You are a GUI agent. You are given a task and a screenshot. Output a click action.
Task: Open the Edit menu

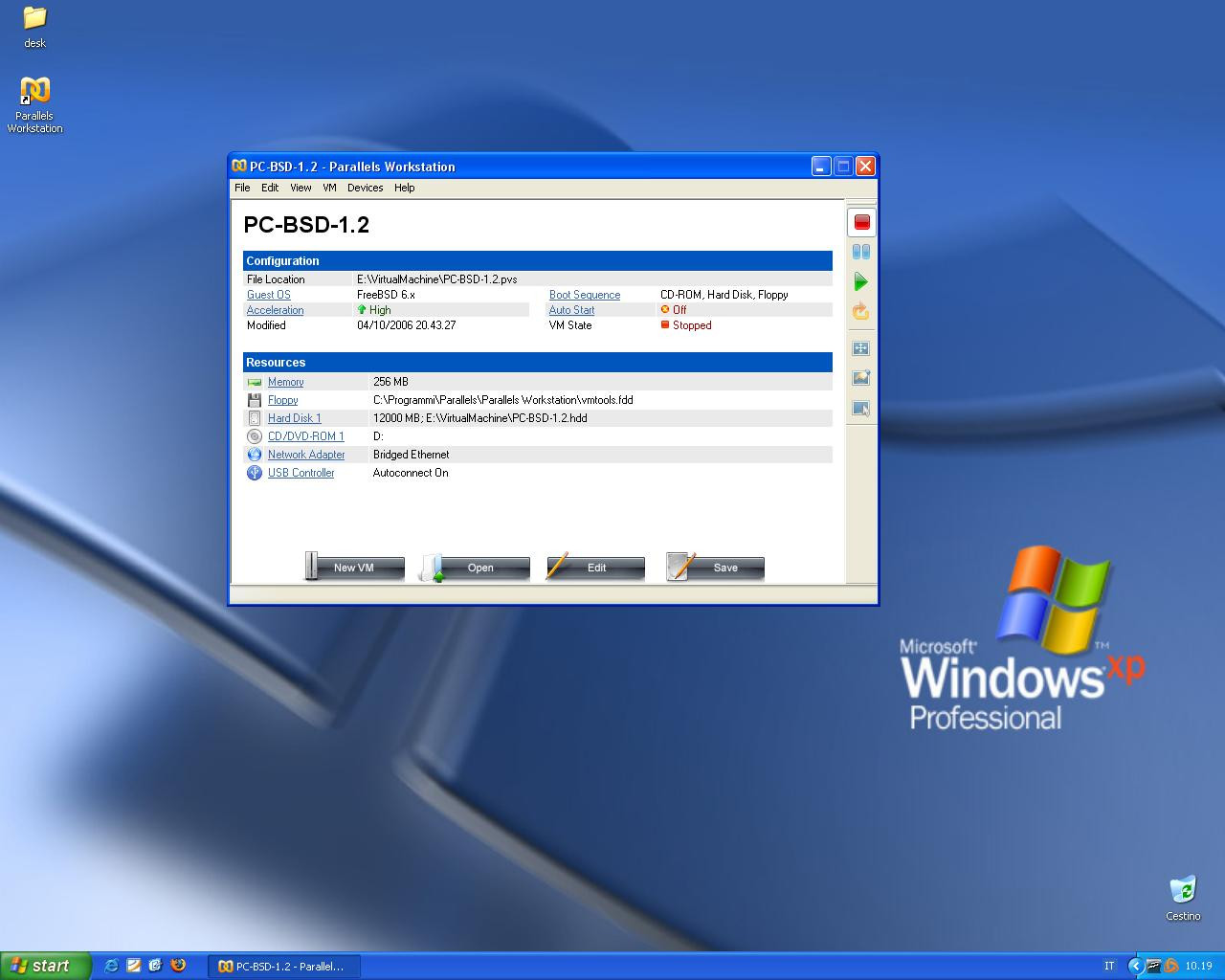[x=270, y=188]
